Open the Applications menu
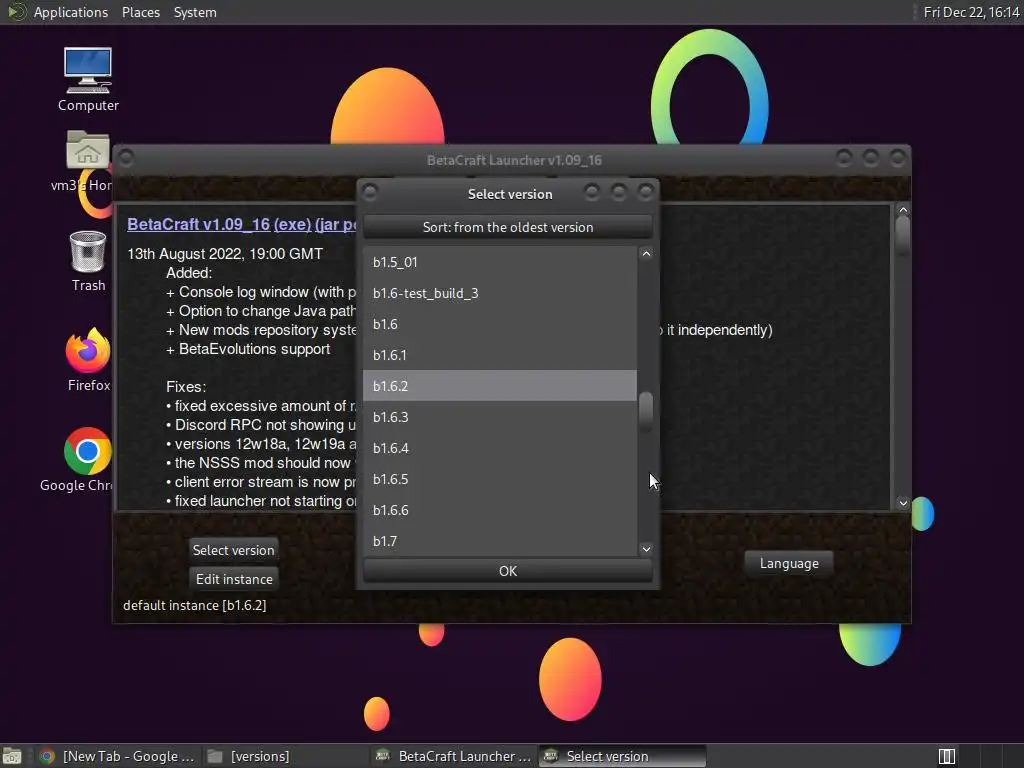The height and width of the screenshot is (768, 1024). 71,12
